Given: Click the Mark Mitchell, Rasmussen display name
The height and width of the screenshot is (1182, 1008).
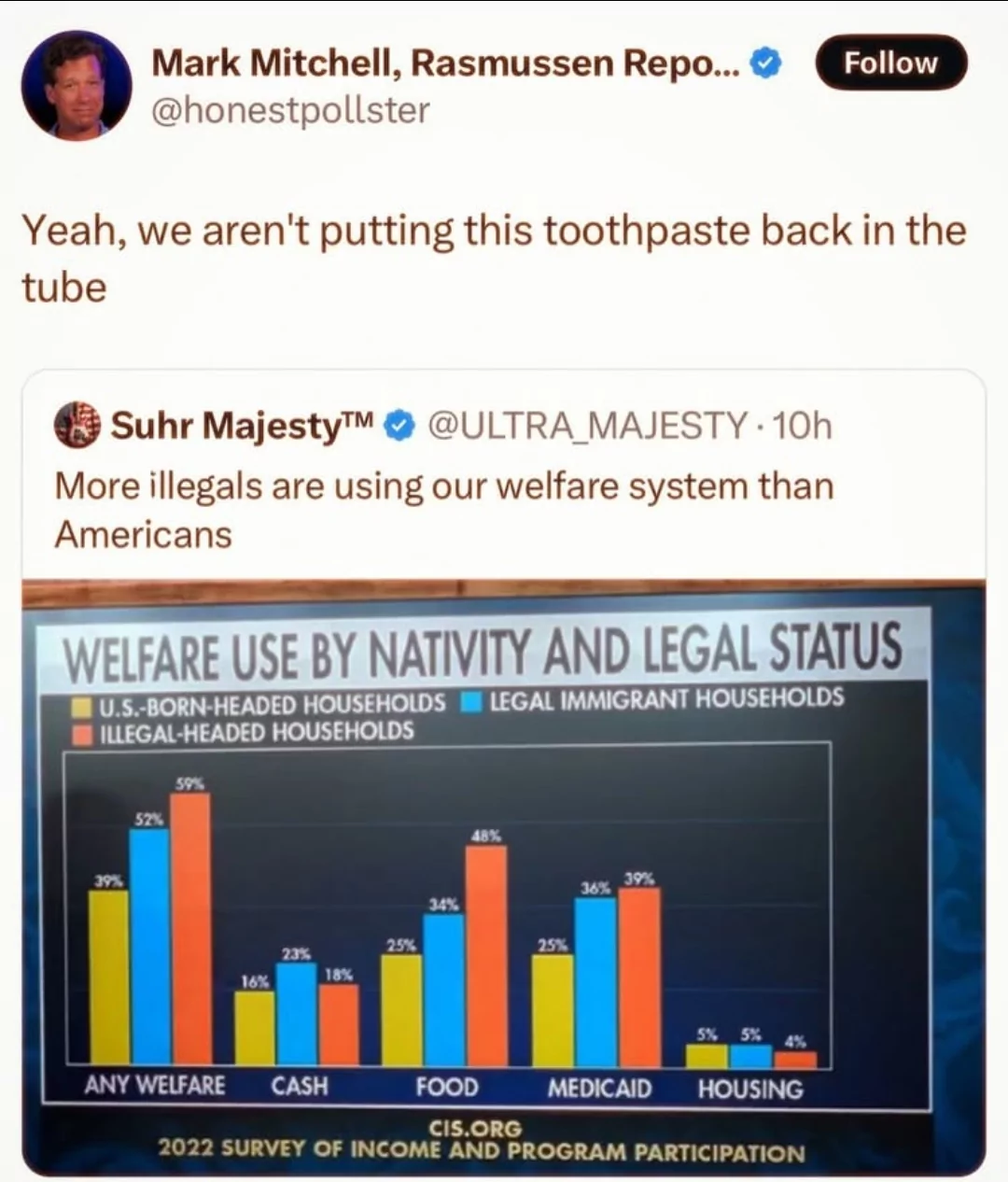Looking at the screenshot, I should (446, 63).
